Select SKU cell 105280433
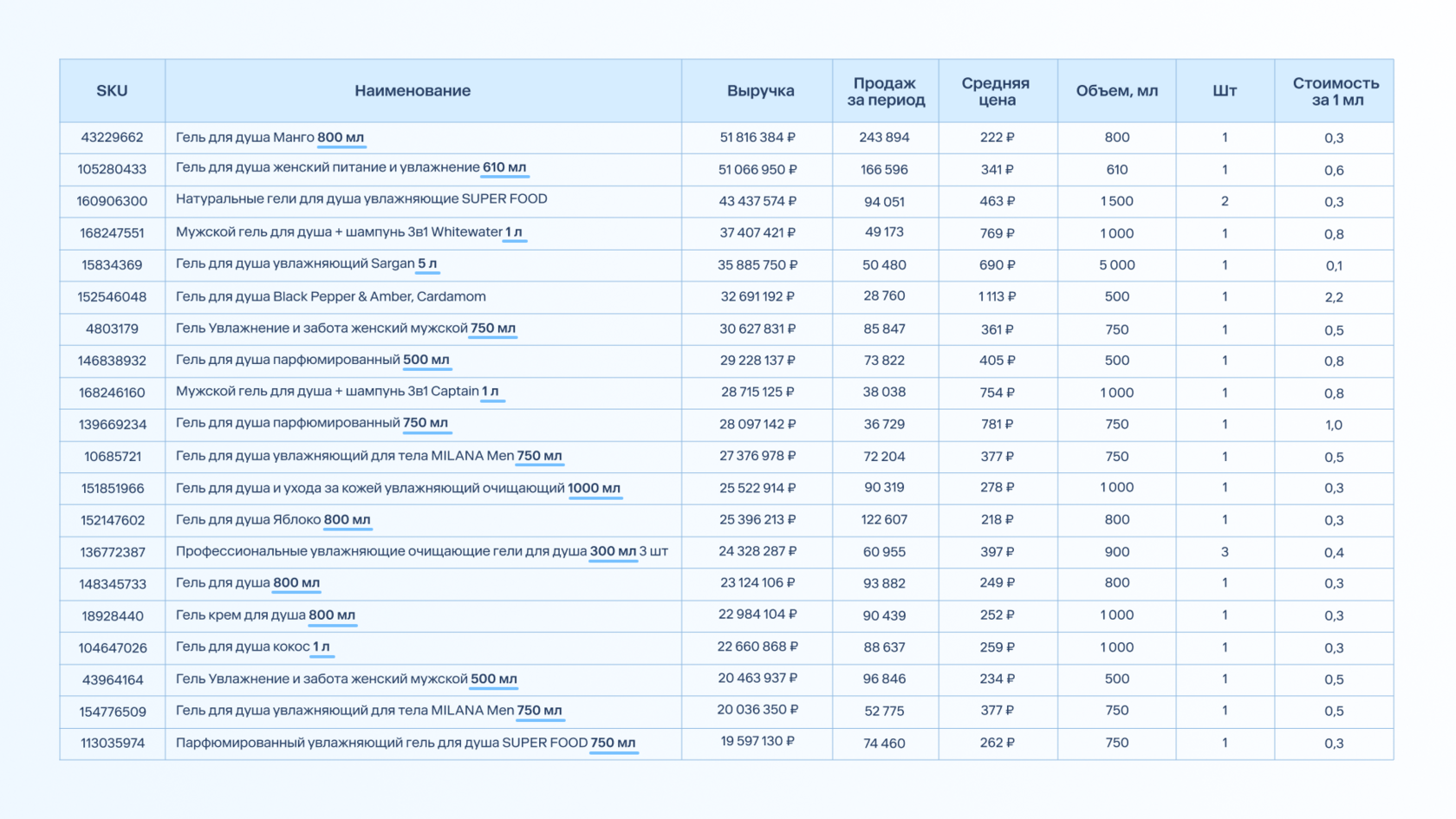 coord(112,170)
